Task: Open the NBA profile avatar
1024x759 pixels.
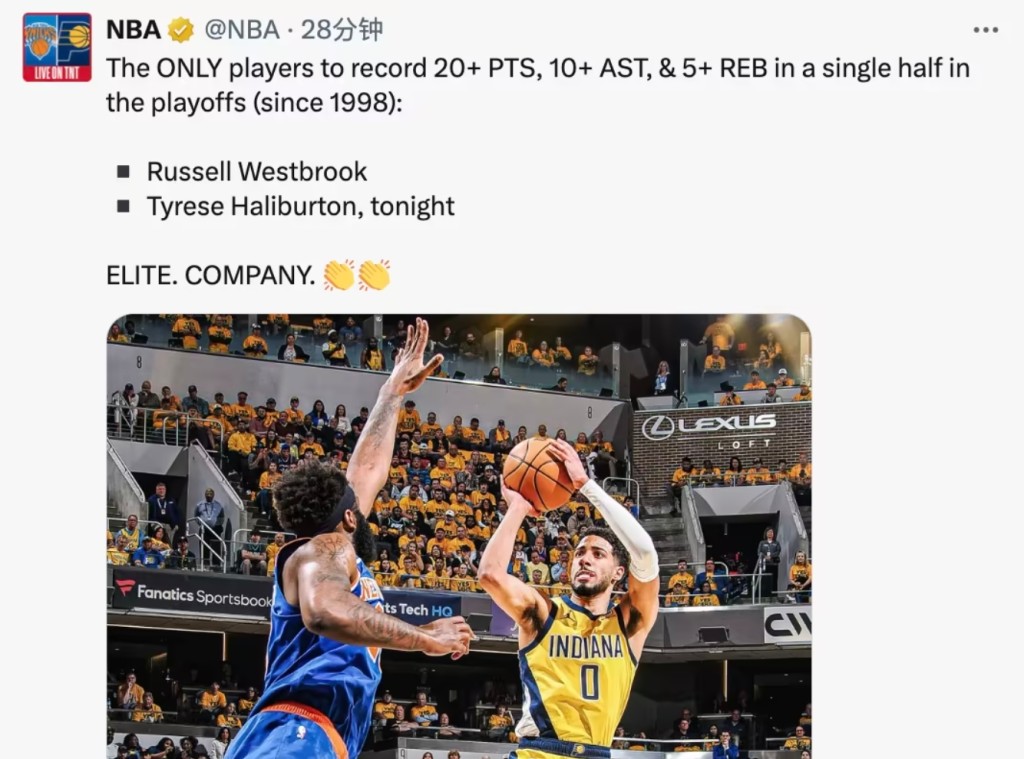Action: pyautogui.click(x=57, y=47)
